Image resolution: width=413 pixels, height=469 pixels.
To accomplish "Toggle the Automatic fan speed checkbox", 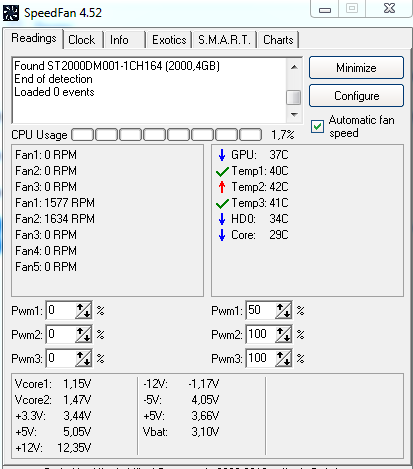I will coord(317,127).
